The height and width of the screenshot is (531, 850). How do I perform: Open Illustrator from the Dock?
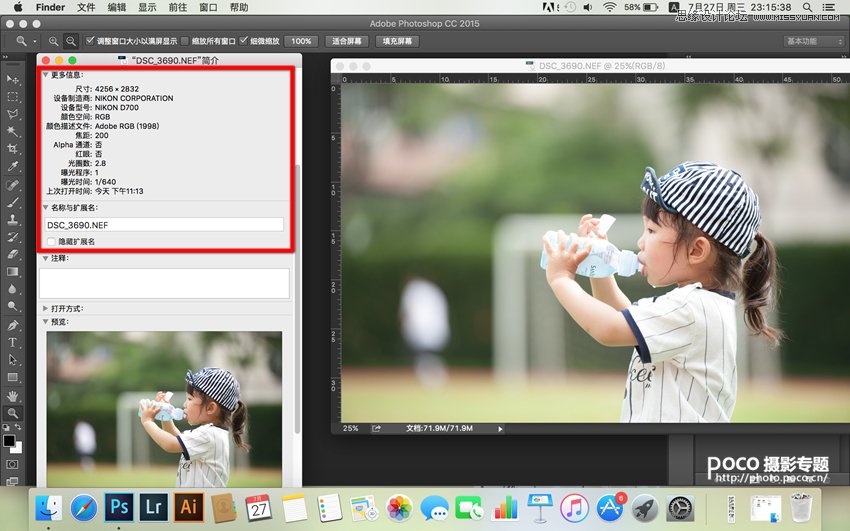coord(188,507)
